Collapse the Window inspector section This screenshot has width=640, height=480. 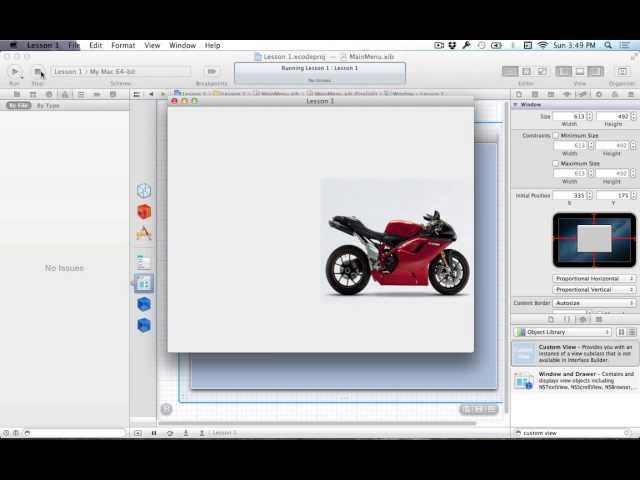coord(515,105)
